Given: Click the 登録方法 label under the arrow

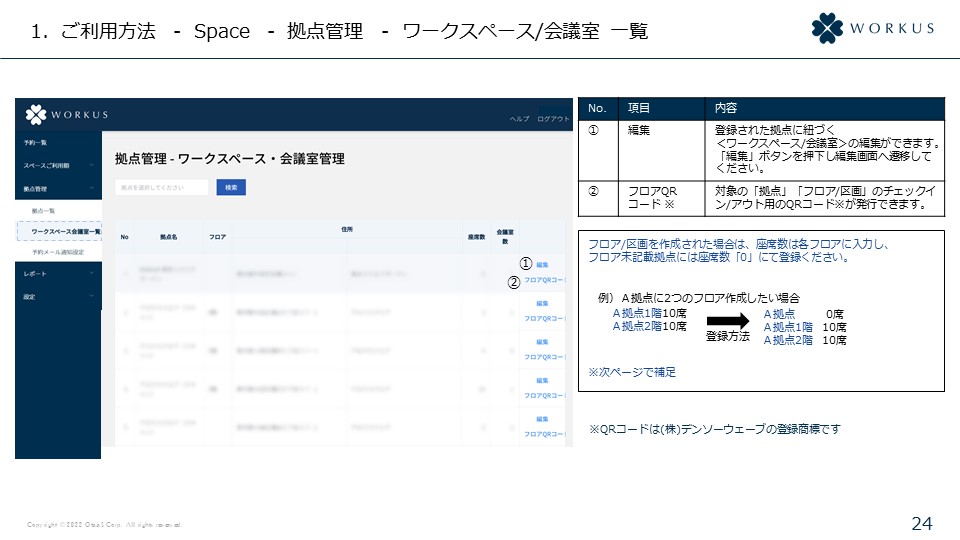Looking at the screenshot, I should tap(727, 336).
